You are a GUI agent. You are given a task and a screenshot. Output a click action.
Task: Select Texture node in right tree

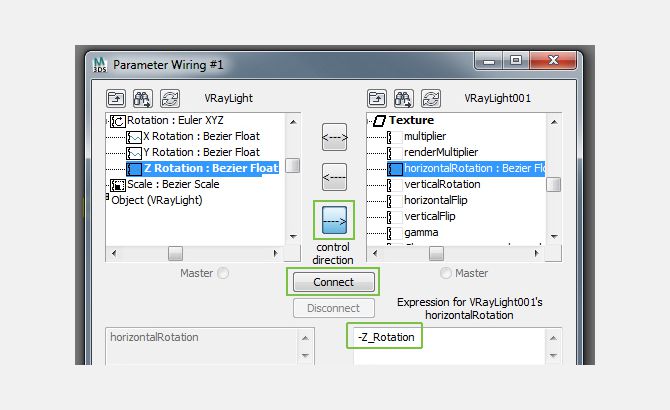(411, 120)
